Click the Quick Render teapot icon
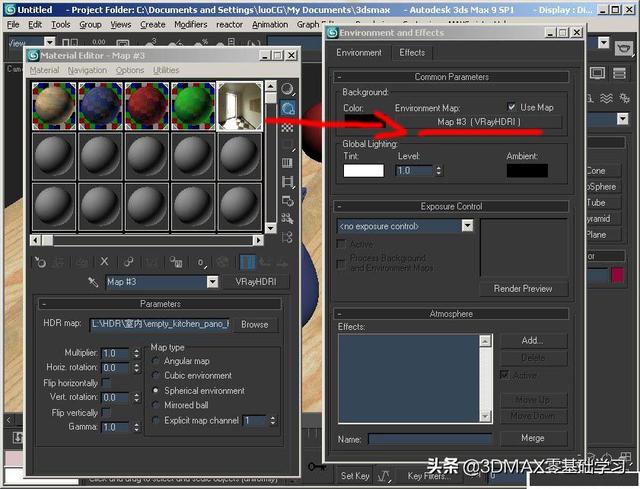The width and height of the screenshot is (640, 489). pos(623,48)
